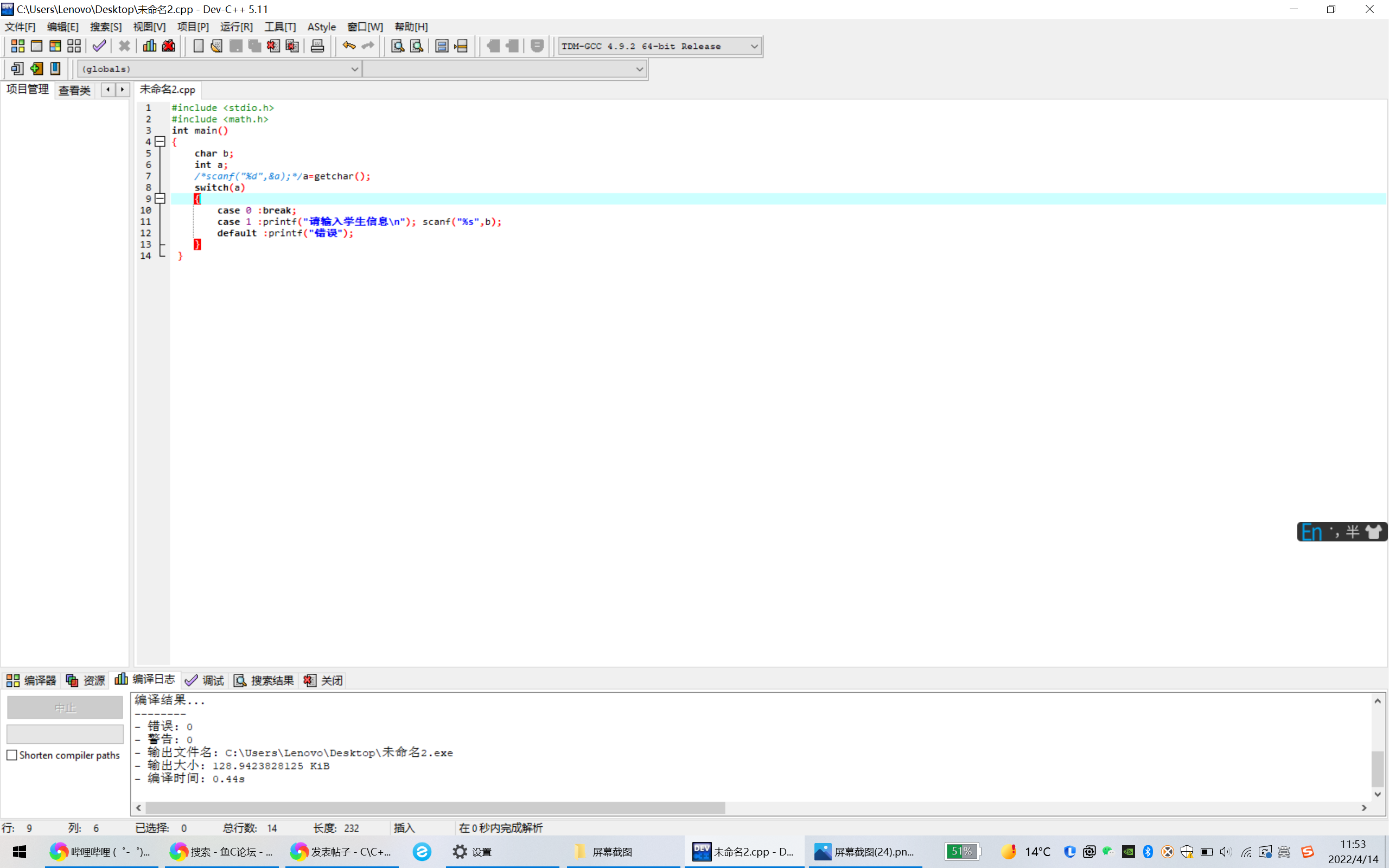Click the goto bookmark blue icon
Screen dimensions: 1389x868
tap(55, 69)
